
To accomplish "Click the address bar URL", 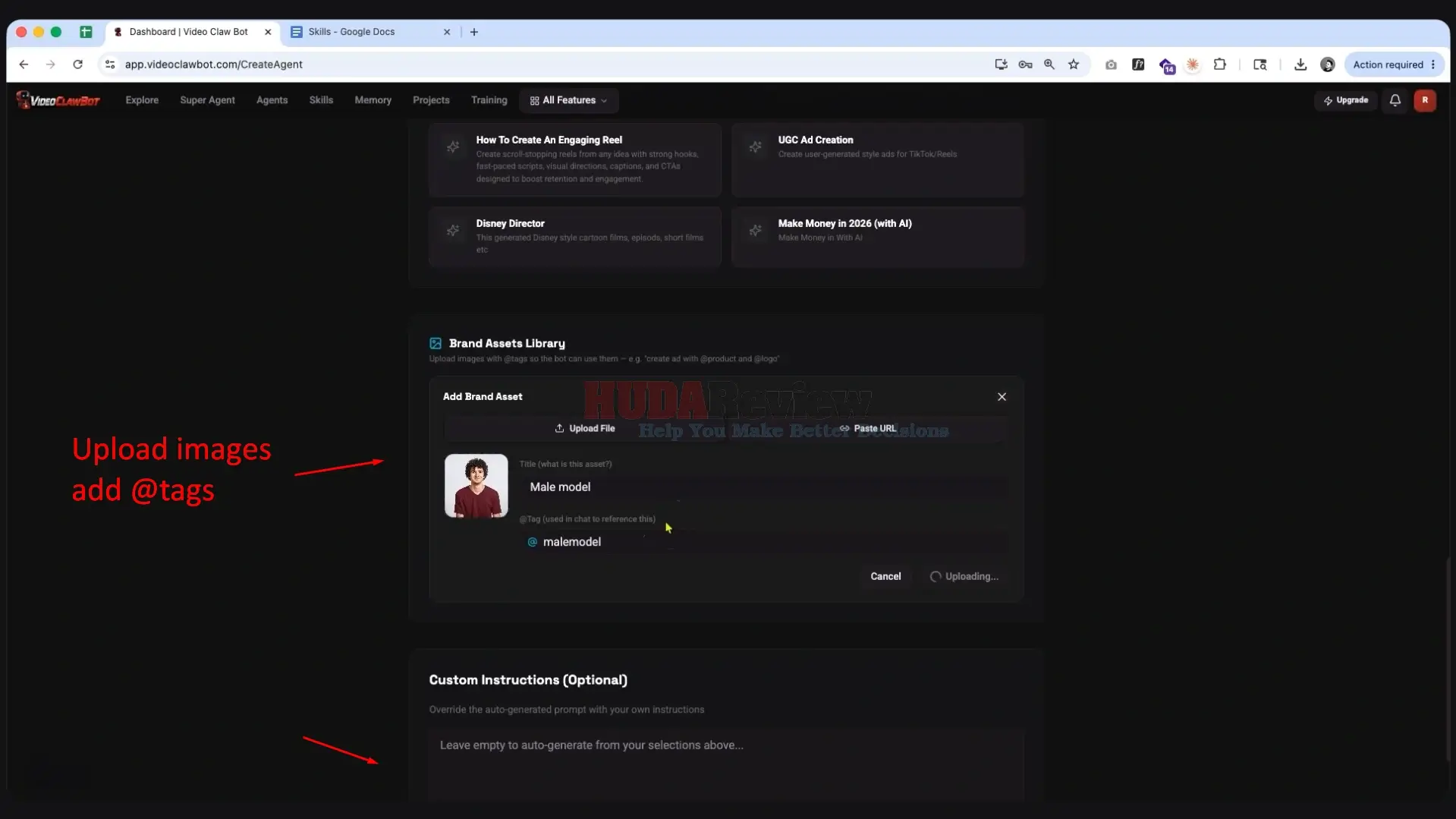I will pos(214,65).
